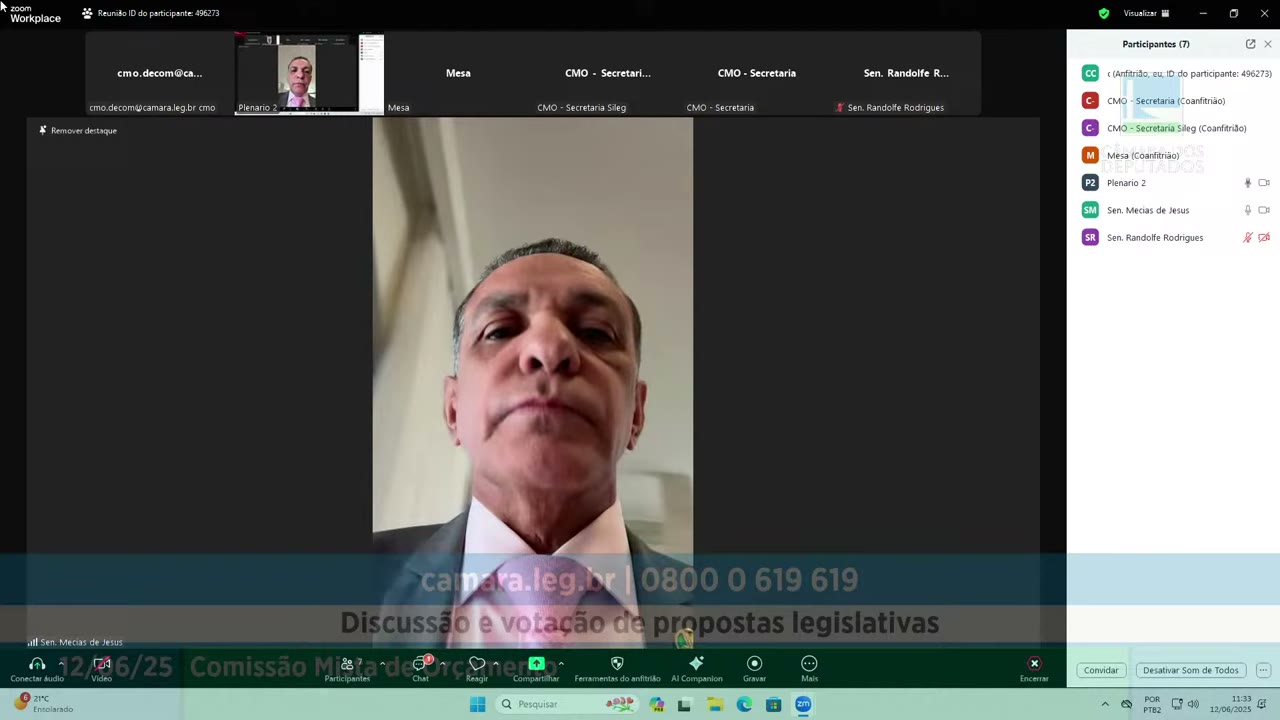Click the taskbar Pesquisar search box
Viewport: 1280px width, 720px height.
567,704
